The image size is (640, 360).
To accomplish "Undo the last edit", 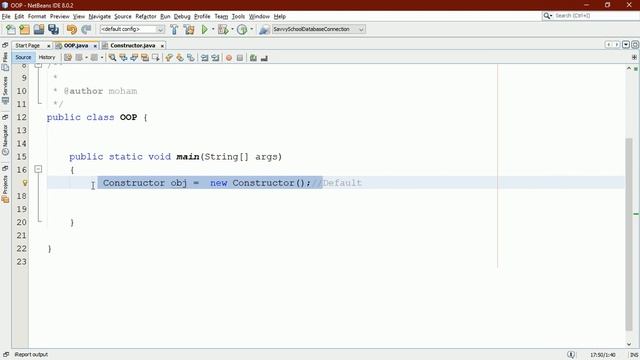I will [72, 29].
